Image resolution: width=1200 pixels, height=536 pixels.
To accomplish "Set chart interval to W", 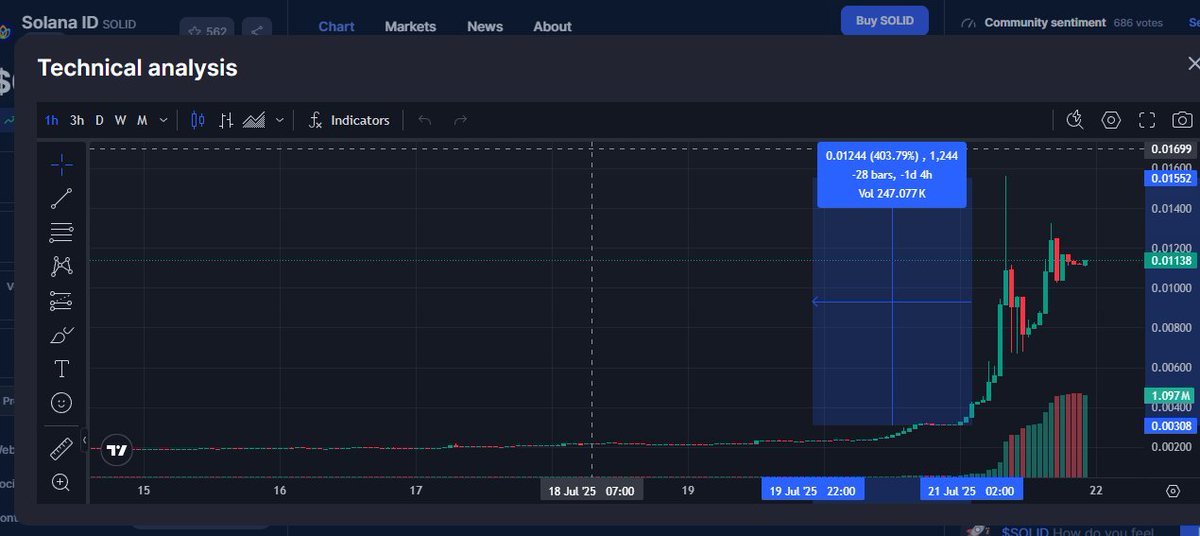I will [120, 120].
